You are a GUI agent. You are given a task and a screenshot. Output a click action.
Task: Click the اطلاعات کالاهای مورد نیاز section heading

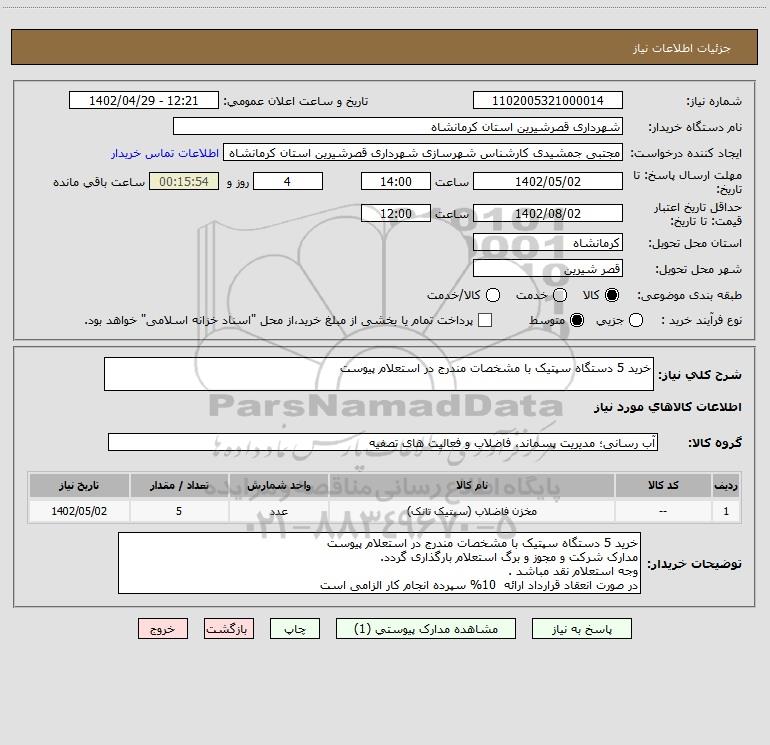pyautogui.click(x=668, y=407)
